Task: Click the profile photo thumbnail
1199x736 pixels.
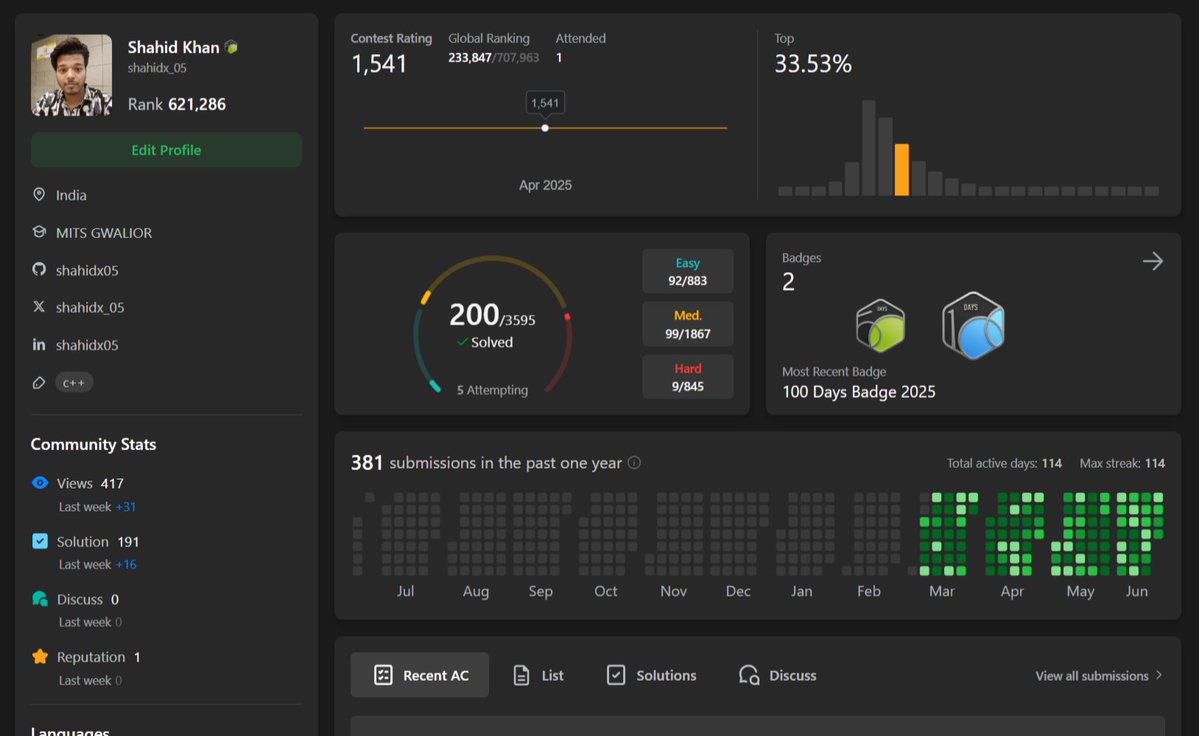Action: pyautogui.click(x=71, y=75)
